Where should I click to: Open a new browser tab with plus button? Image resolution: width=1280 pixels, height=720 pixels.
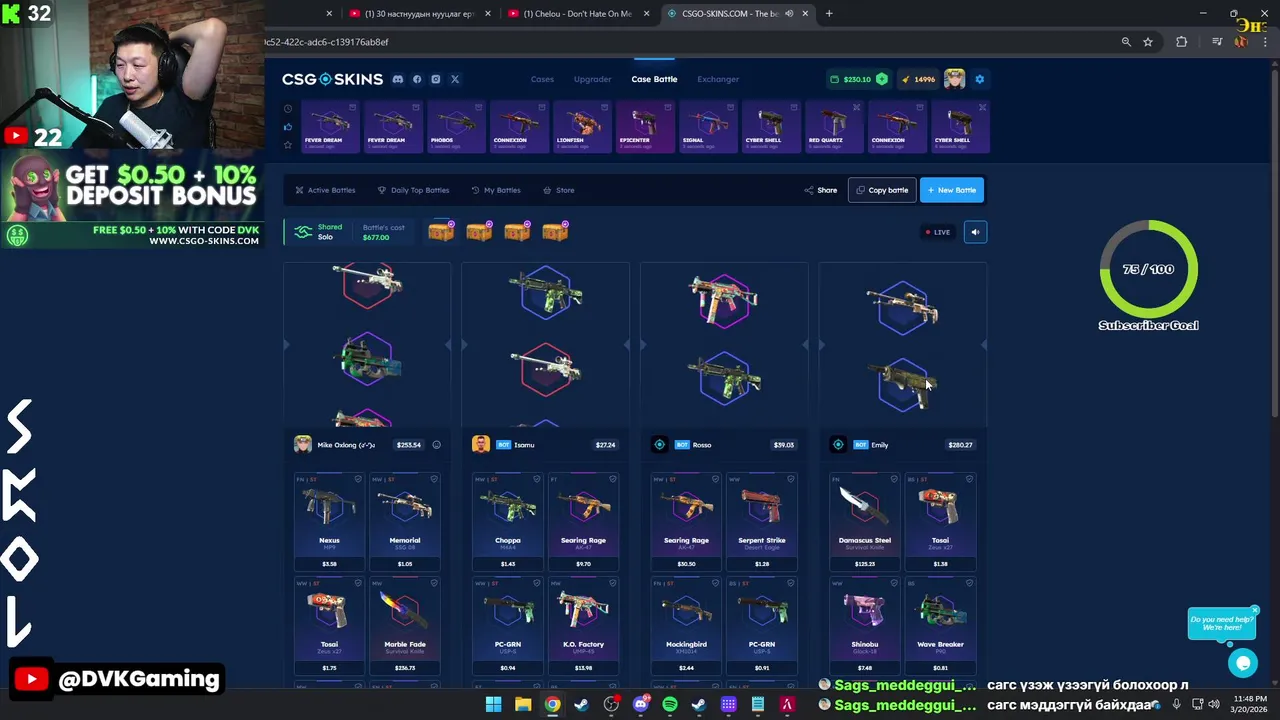click(x=829, y=13)
